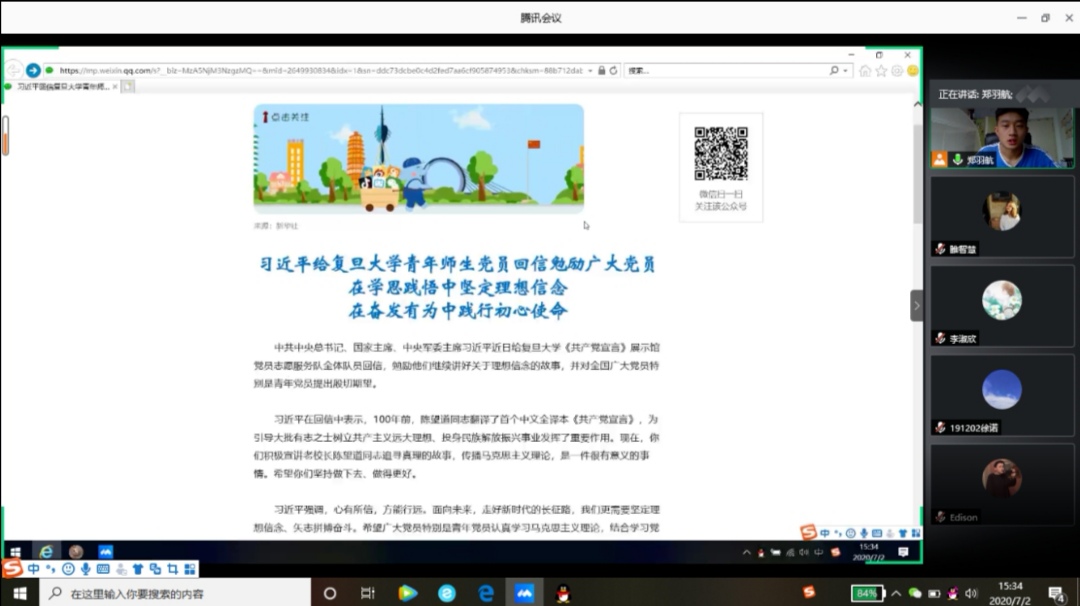1080x606 pixels.
Task: Open Tencent Meeting from the Windows taskbar
Action: coord(525,593)
